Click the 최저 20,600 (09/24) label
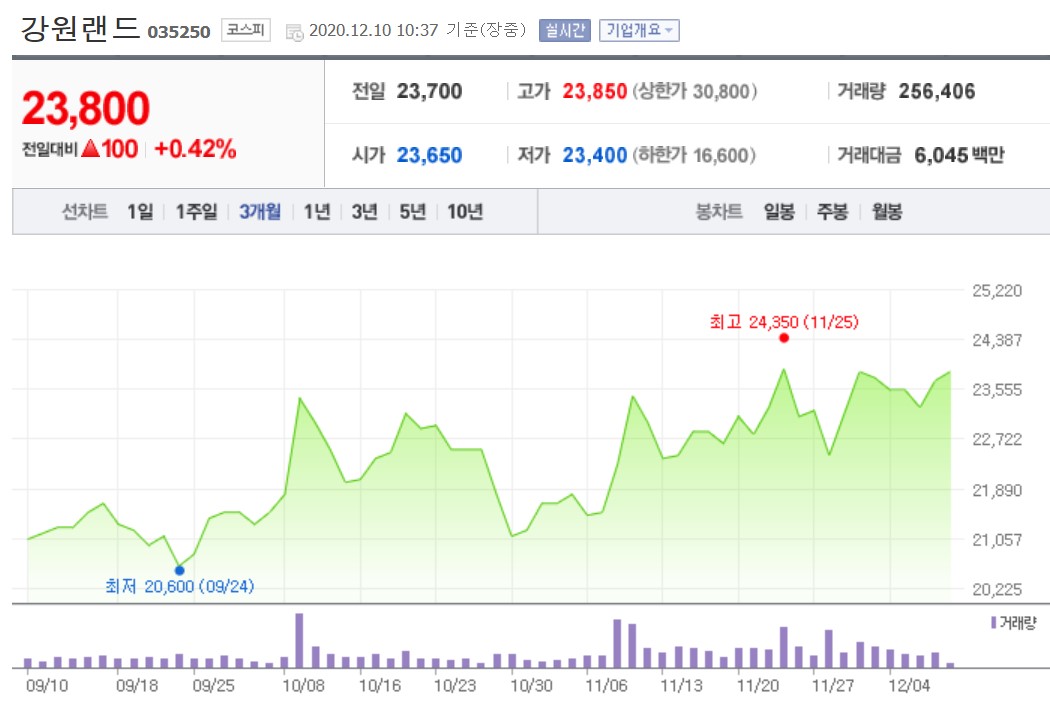This screenshot has height=709, width=1050. 179,586
